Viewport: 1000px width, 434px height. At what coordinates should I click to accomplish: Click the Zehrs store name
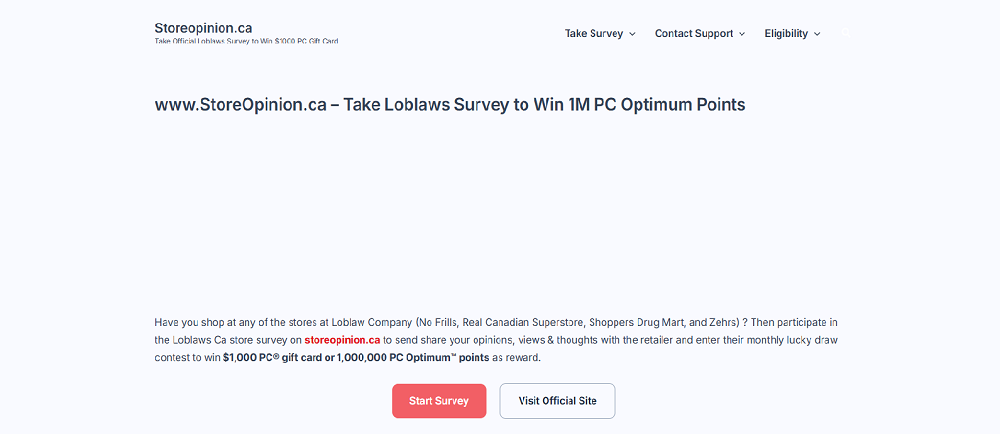[721, 322]
